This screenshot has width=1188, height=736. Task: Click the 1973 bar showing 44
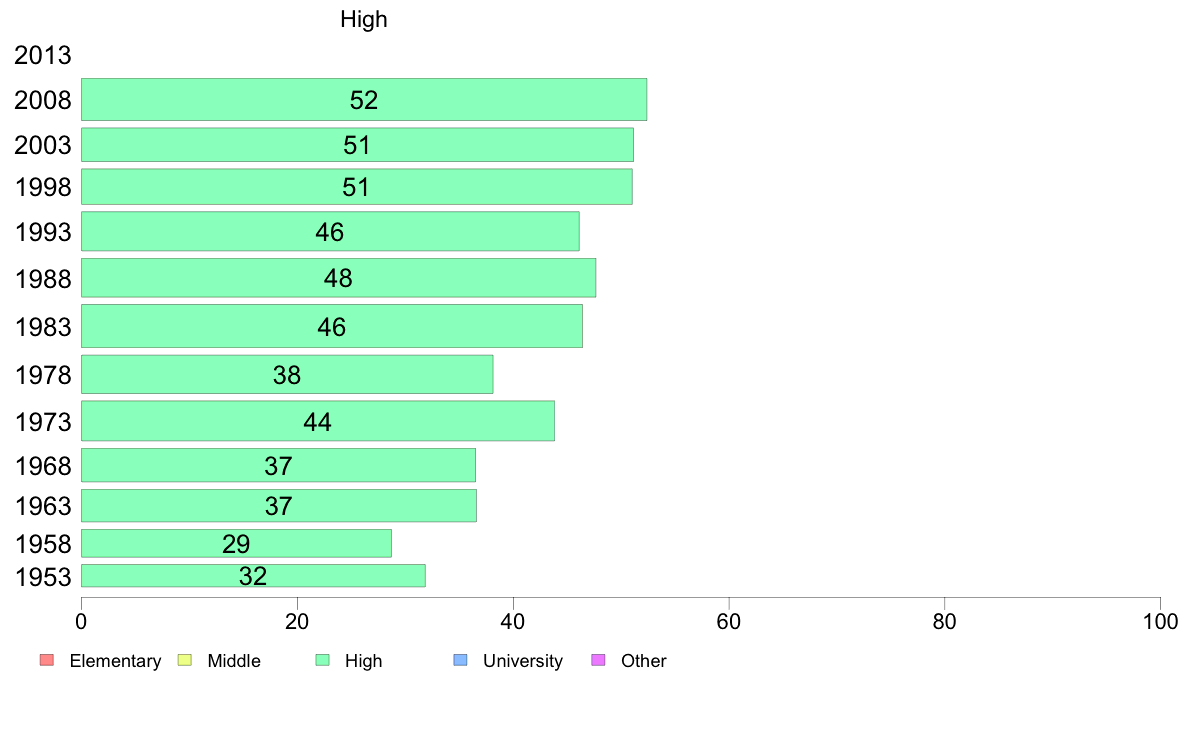[317, 421]
